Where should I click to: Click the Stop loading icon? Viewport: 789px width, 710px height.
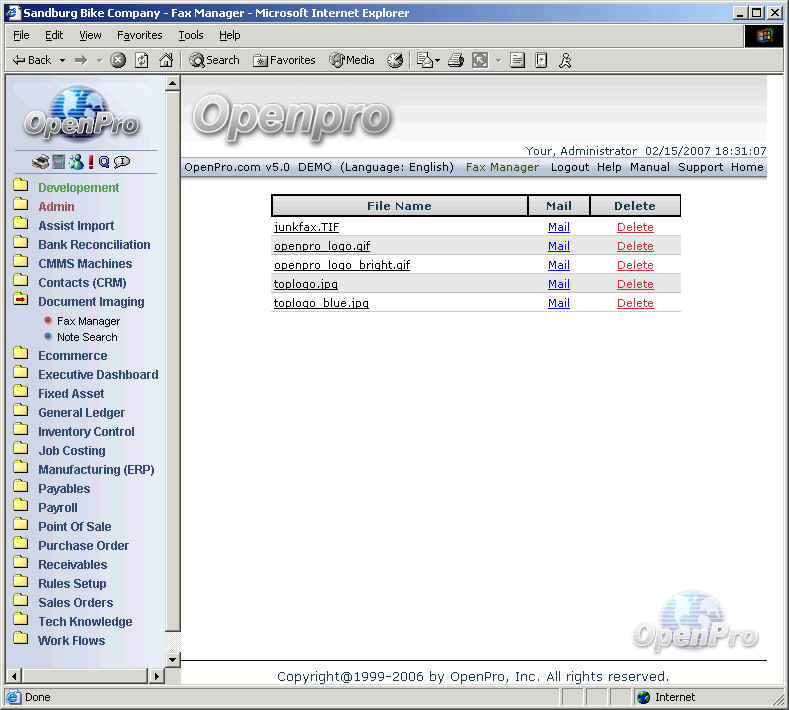(x=118, y=60)
